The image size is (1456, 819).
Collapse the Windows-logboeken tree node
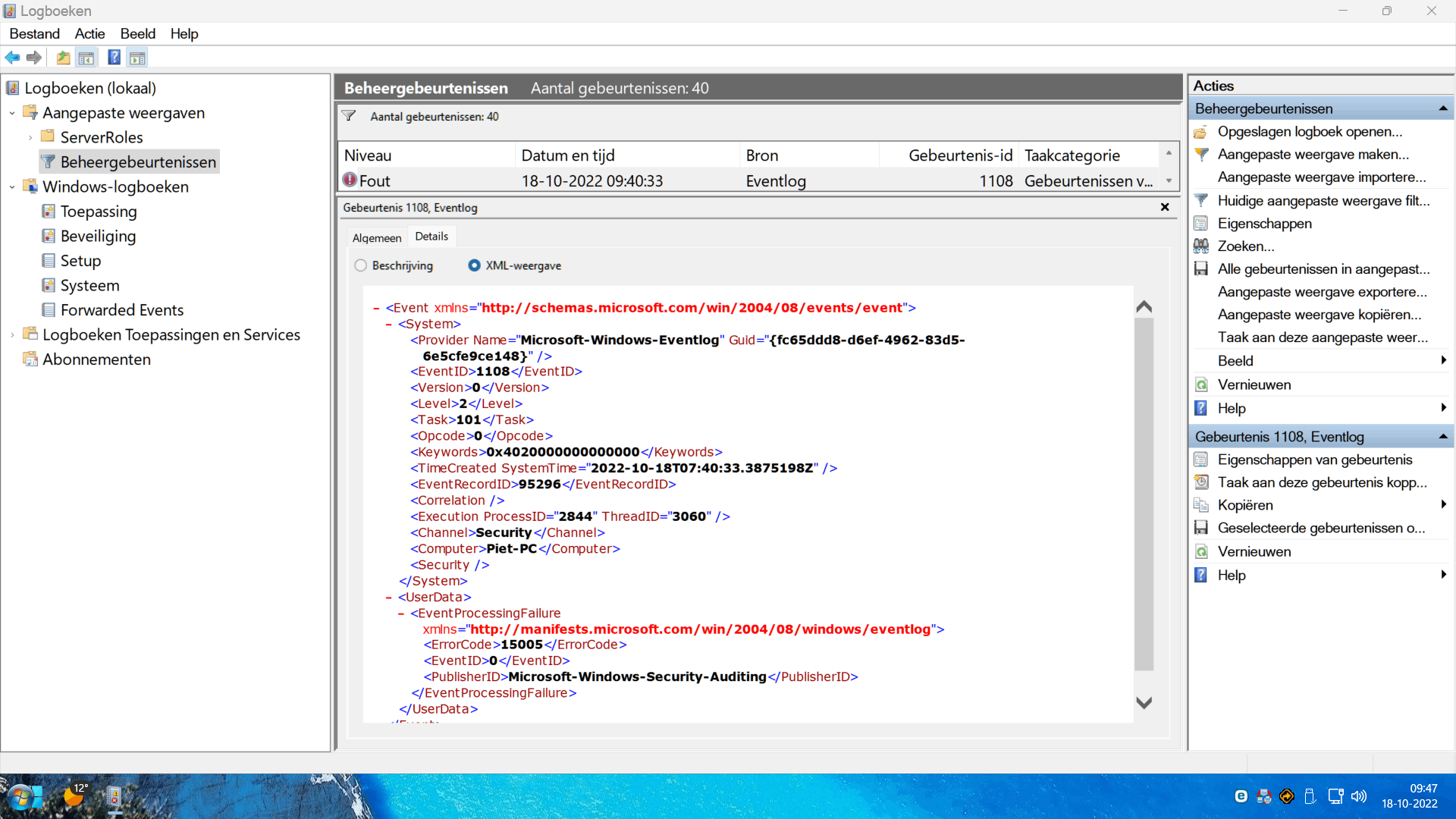(x=12, y=187)
